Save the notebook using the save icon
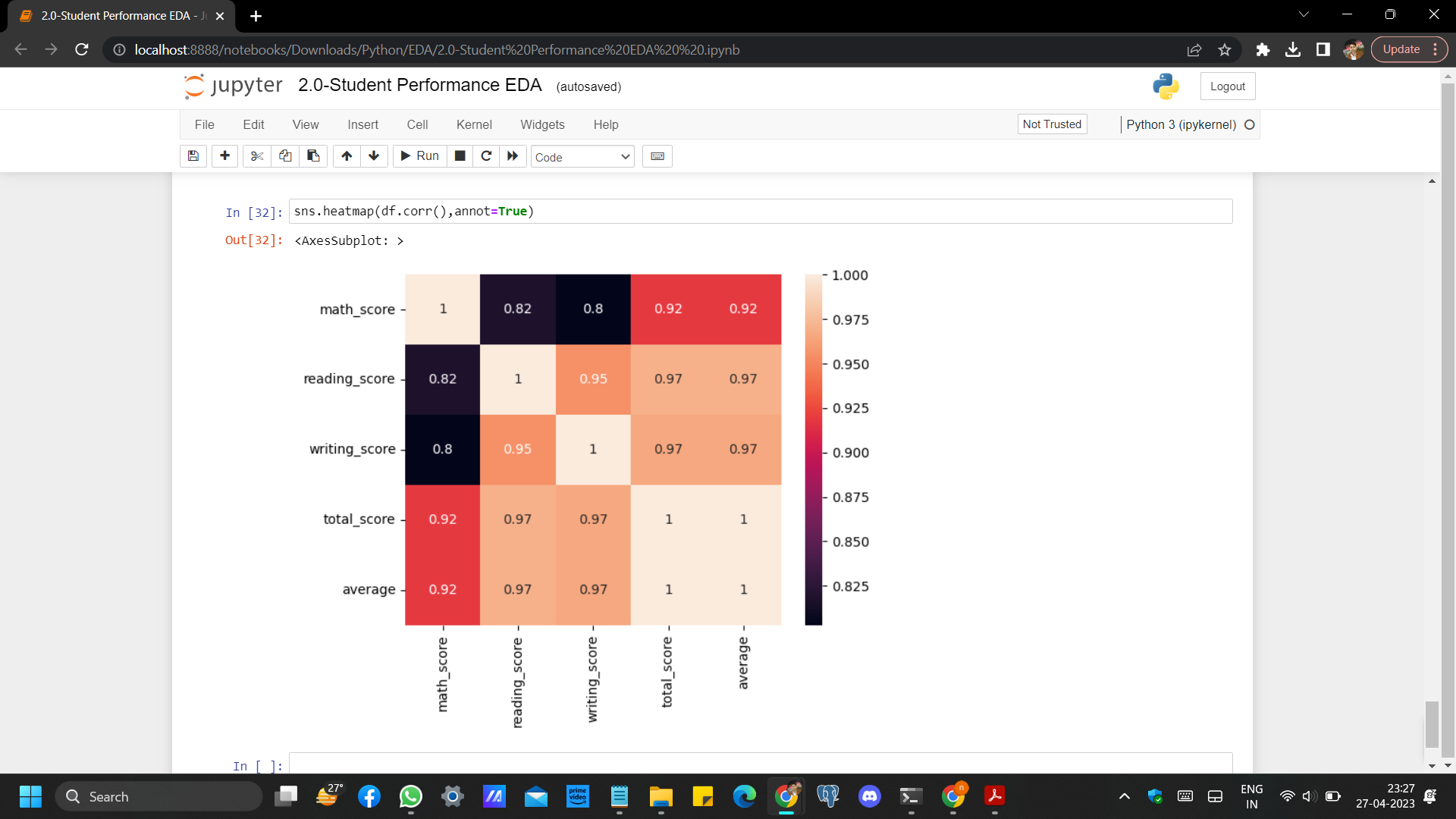Image resolution: width=1456 pixels, height=819 pixels. coord(193,156)
